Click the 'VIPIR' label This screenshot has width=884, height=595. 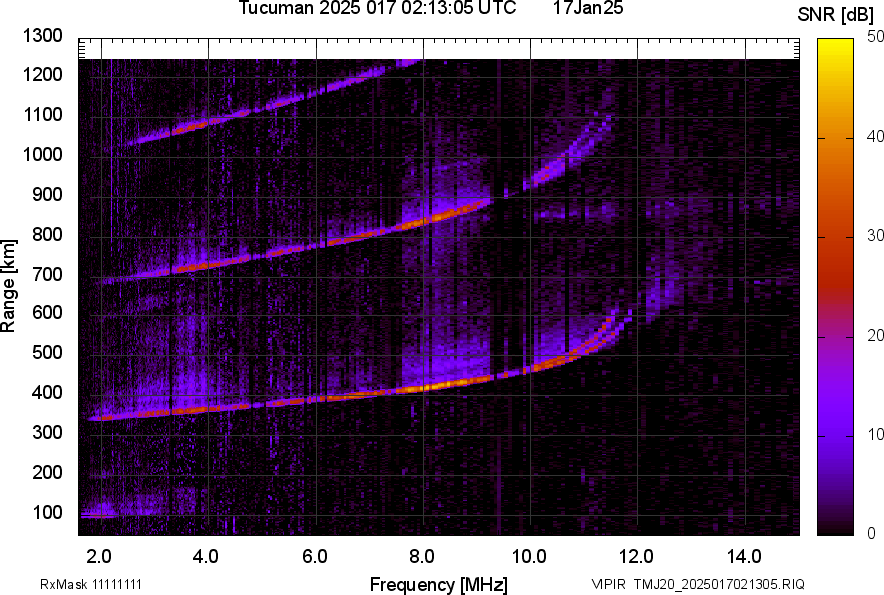click(x=608, y=584)
